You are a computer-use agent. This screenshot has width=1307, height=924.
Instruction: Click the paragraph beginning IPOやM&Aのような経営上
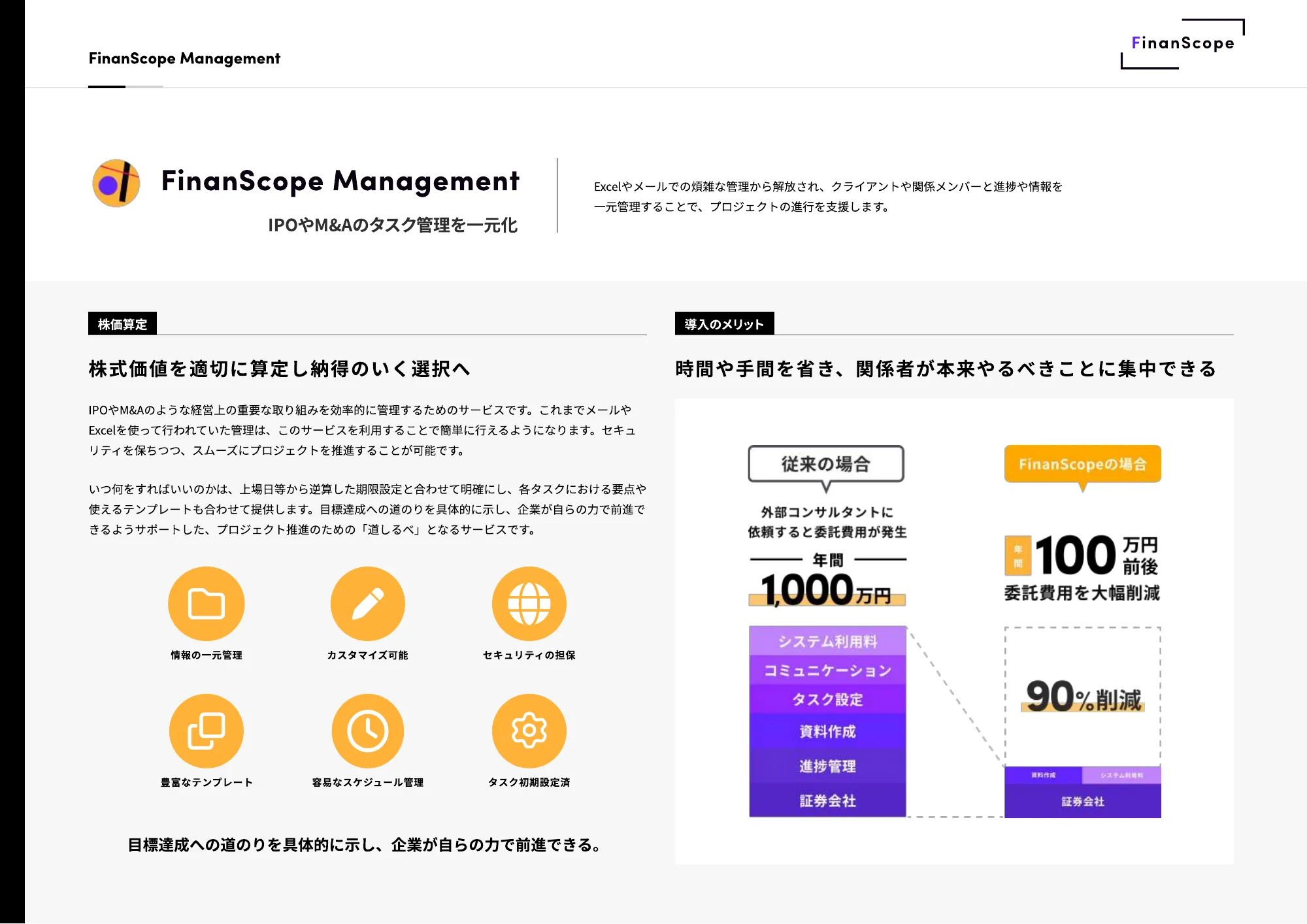coord(363,430)
